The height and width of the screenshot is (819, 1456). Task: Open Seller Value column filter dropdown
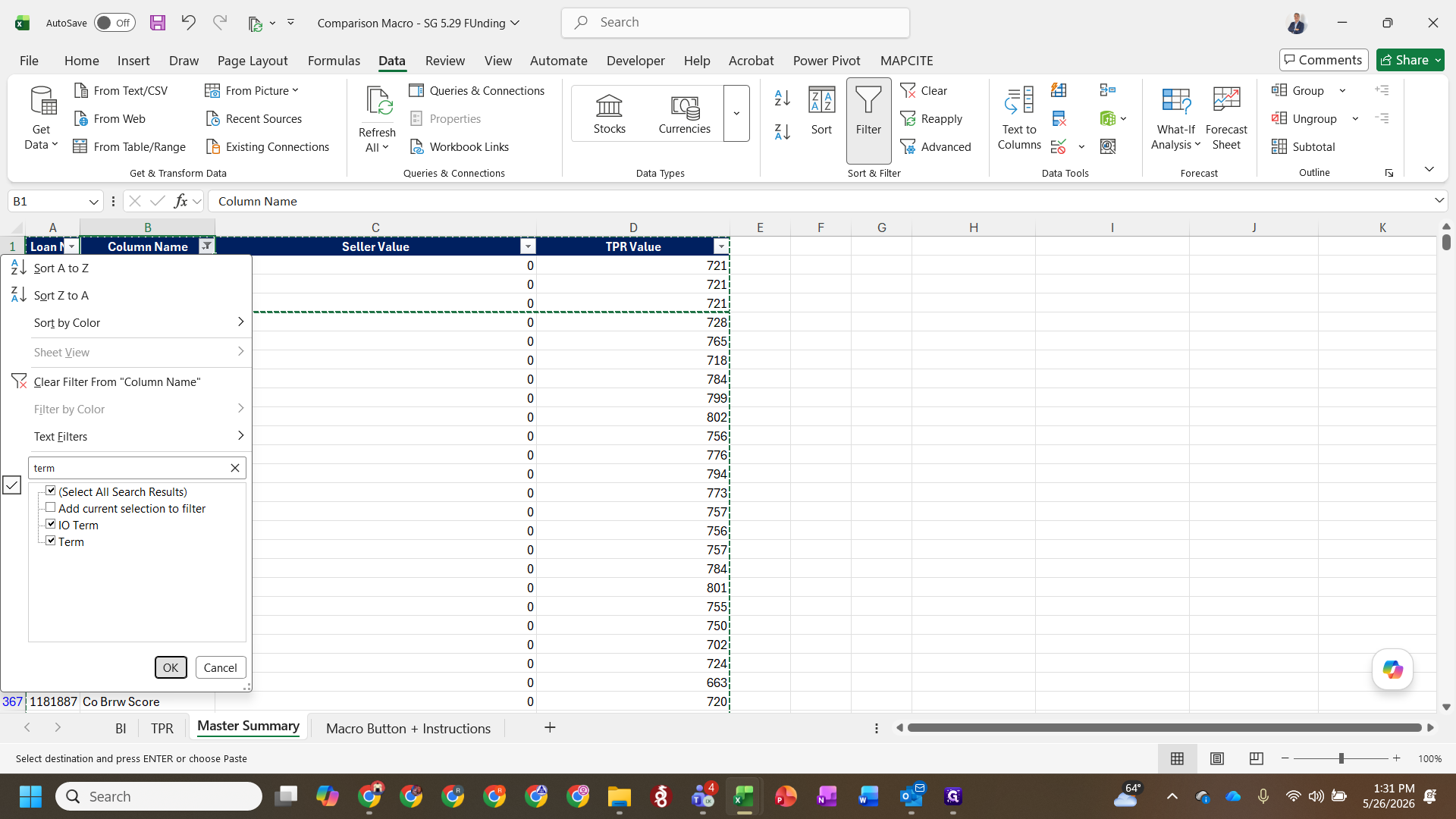(x=528, y=246)
